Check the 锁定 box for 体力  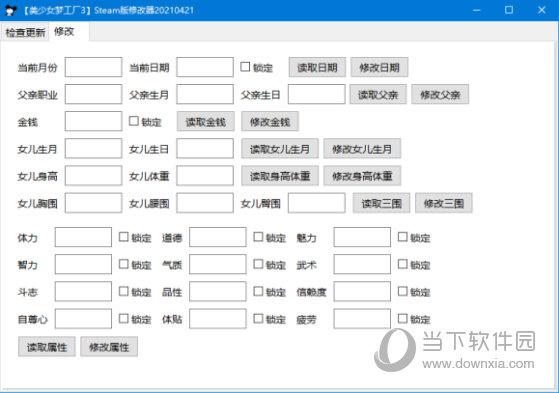[124, 237]
